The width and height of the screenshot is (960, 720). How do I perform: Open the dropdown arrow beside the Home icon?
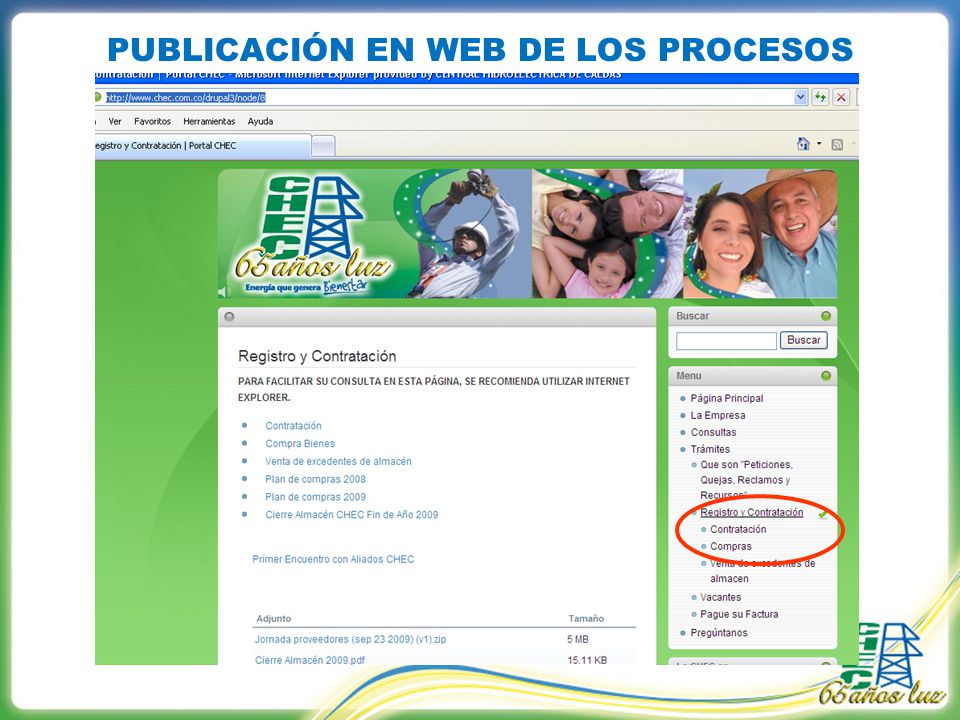click(x=819, y=144)
